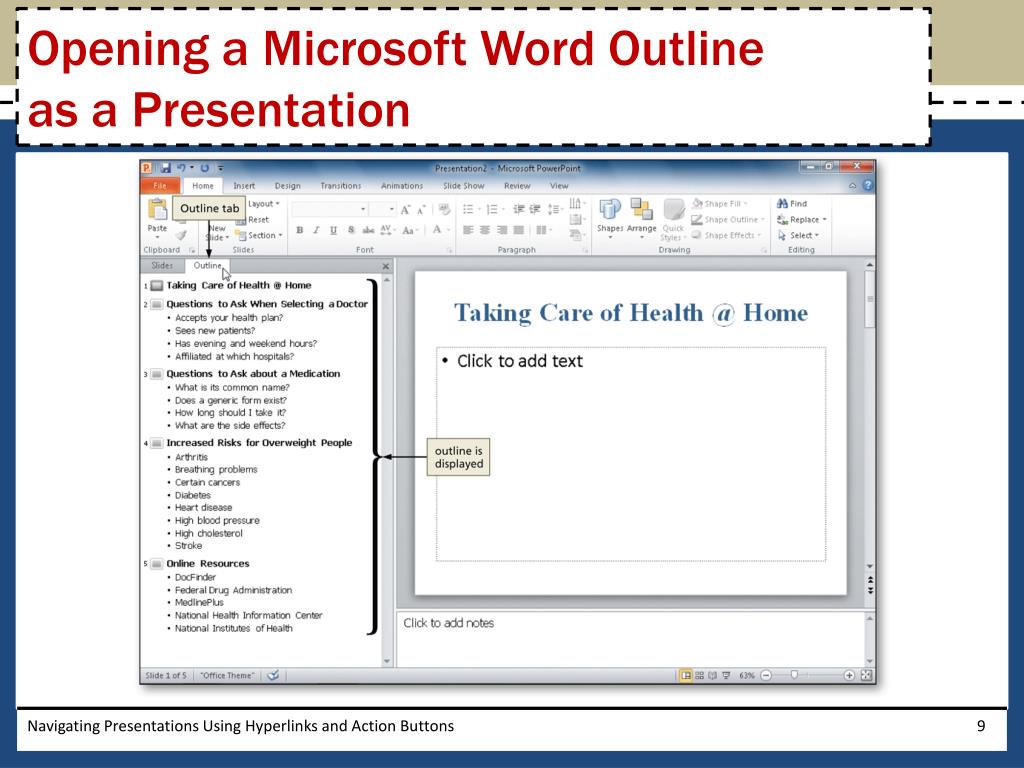Viewport: 1024px width, 768px height.
Task: Click the spell check status bar icon
Action: point(273,675)
